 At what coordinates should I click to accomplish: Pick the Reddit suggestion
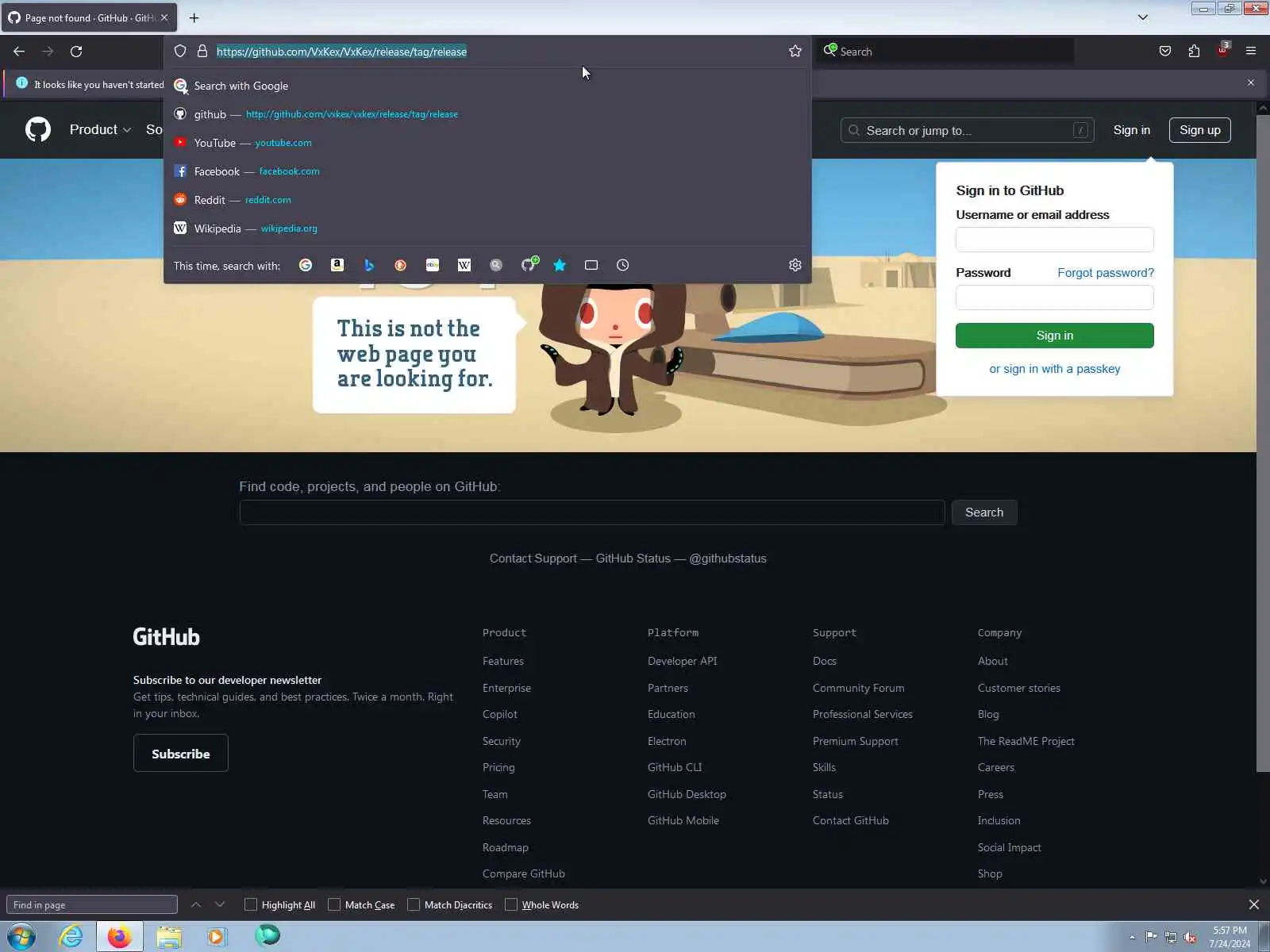click(487, 200)
